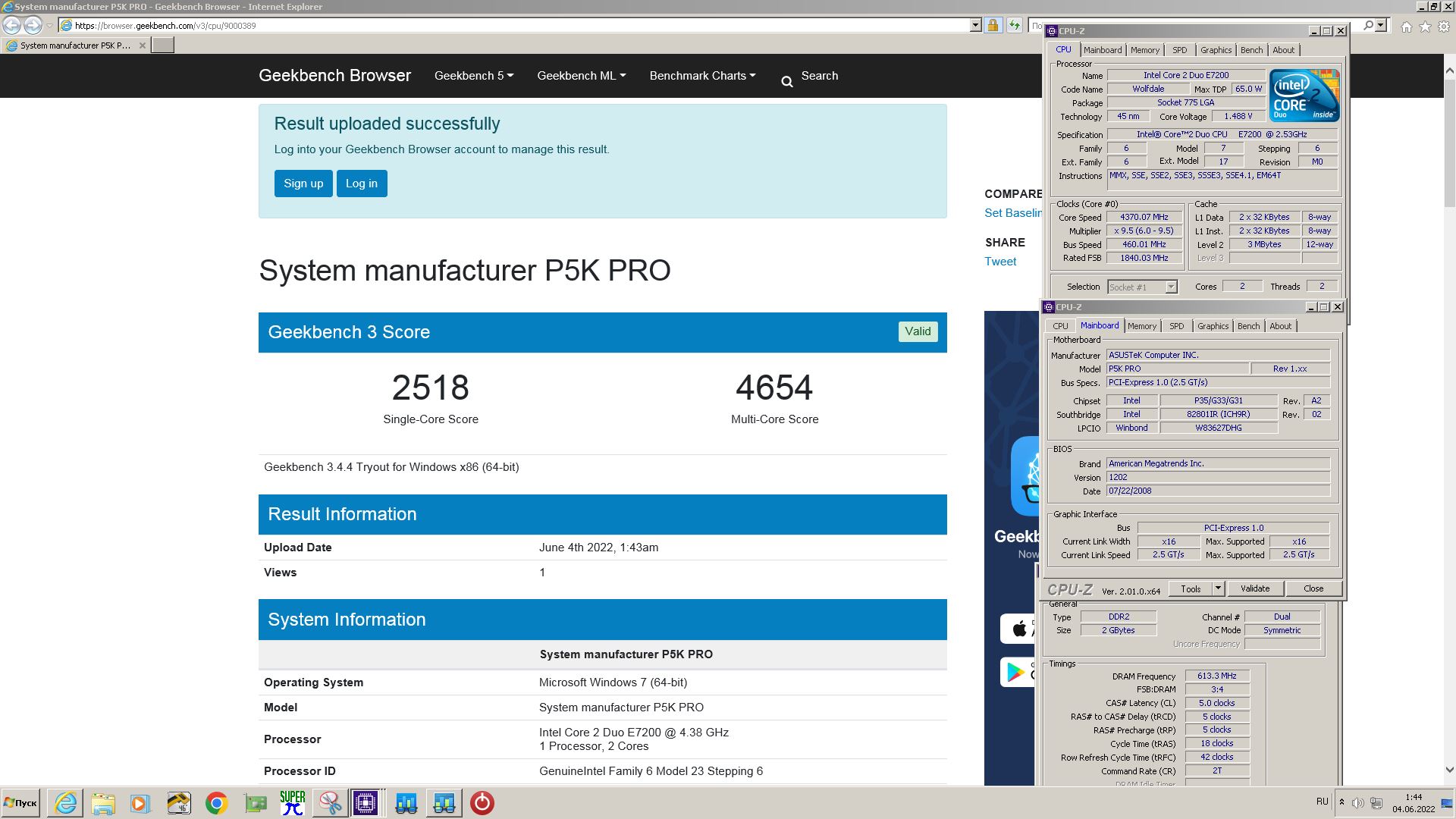Click the IE back arrow button
The height and width of the screenshot is (819, 1456).
click(x=11, y=25)
